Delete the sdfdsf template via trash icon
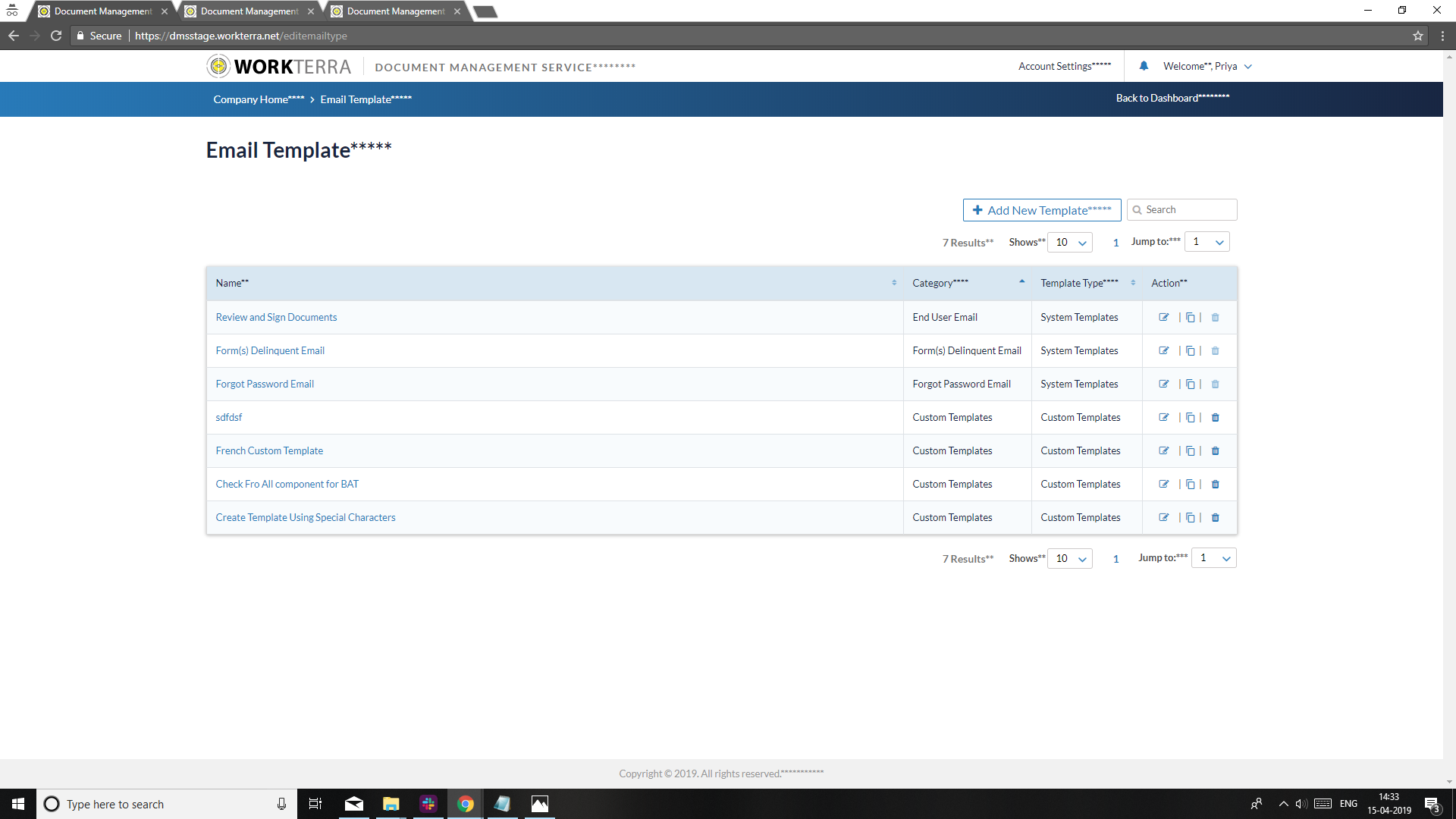The height and width of the screenshot is (819, 1456). point(1215,418)
